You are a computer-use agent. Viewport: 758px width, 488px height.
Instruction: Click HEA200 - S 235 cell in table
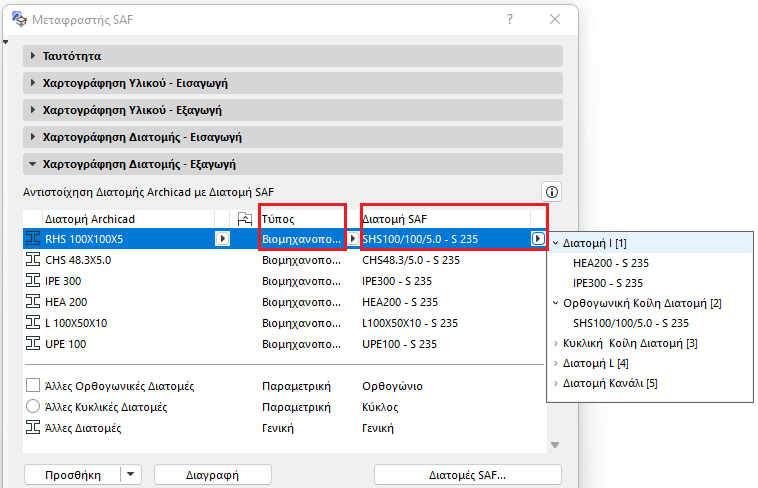400,302
